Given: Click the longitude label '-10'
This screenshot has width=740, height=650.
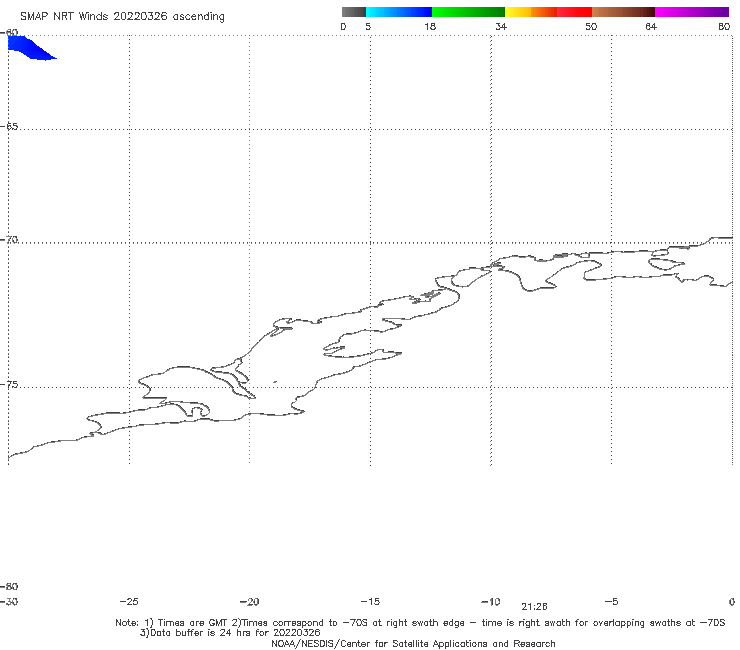Looking at the screenshot, I should pyautogui.click(x=490, y=601).
